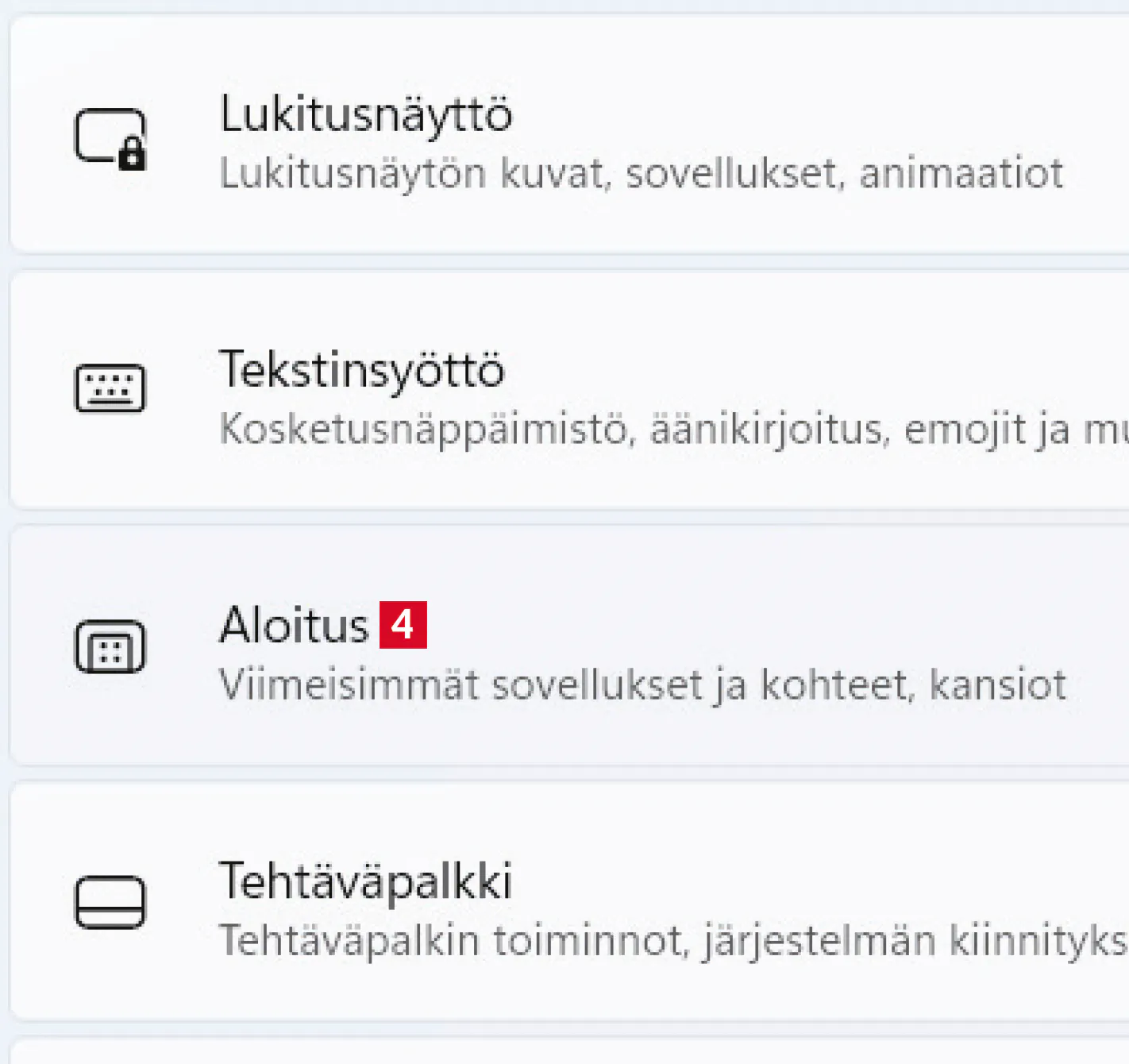Click the Lukitusnäyttö lock screen icon
The height and width of the screenshot is (1064, 1129).
(x=110, y=137)
